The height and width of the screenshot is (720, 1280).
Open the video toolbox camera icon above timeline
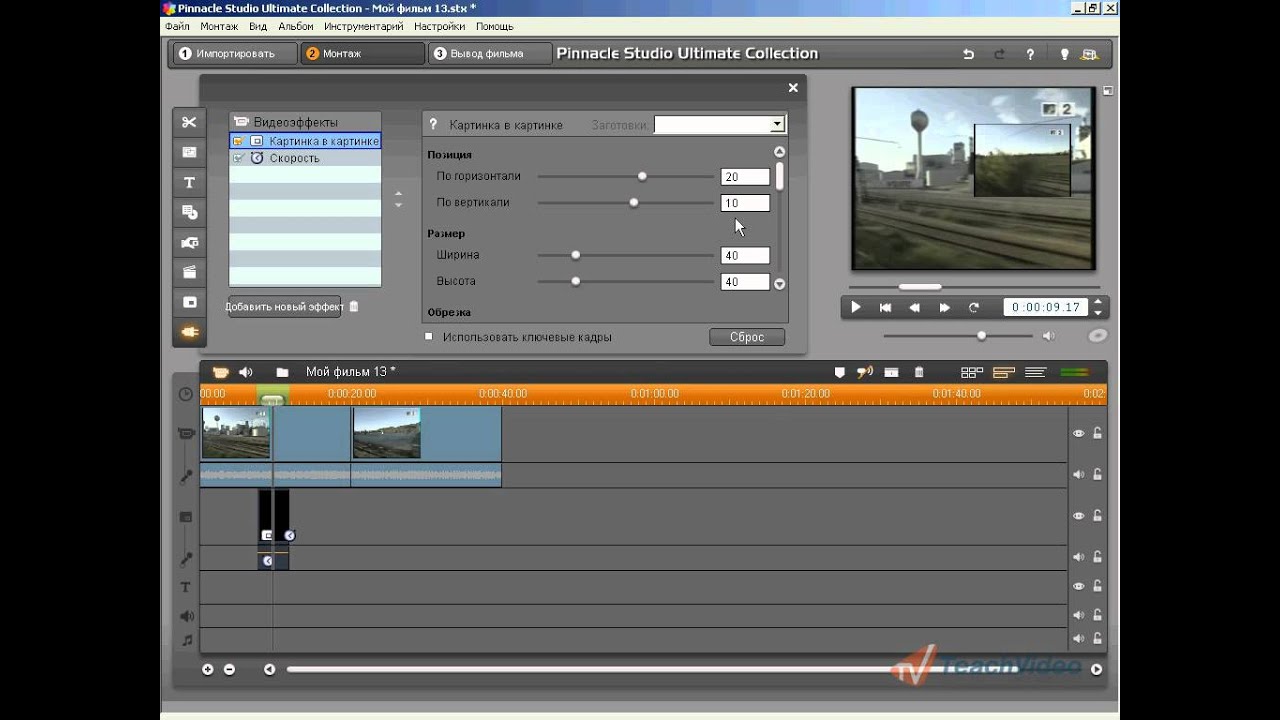tap(221, 372)
